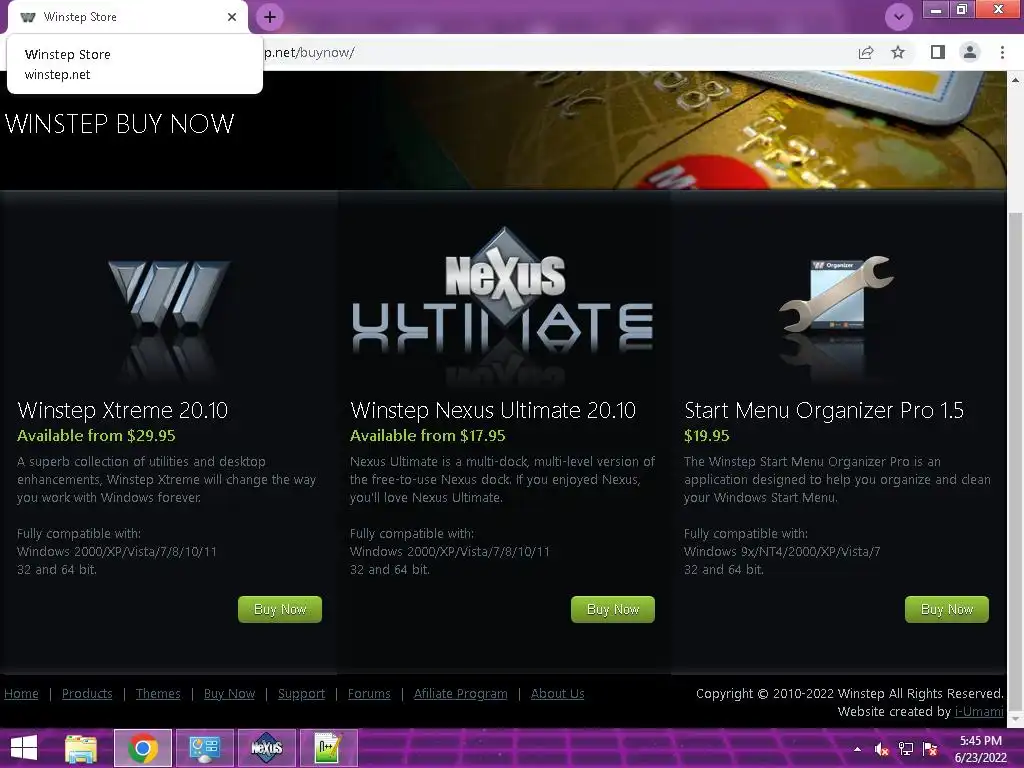Viewport: 1024px width, 768px height.
Task: Click the $19.95 price text
Action: point(707,436)
